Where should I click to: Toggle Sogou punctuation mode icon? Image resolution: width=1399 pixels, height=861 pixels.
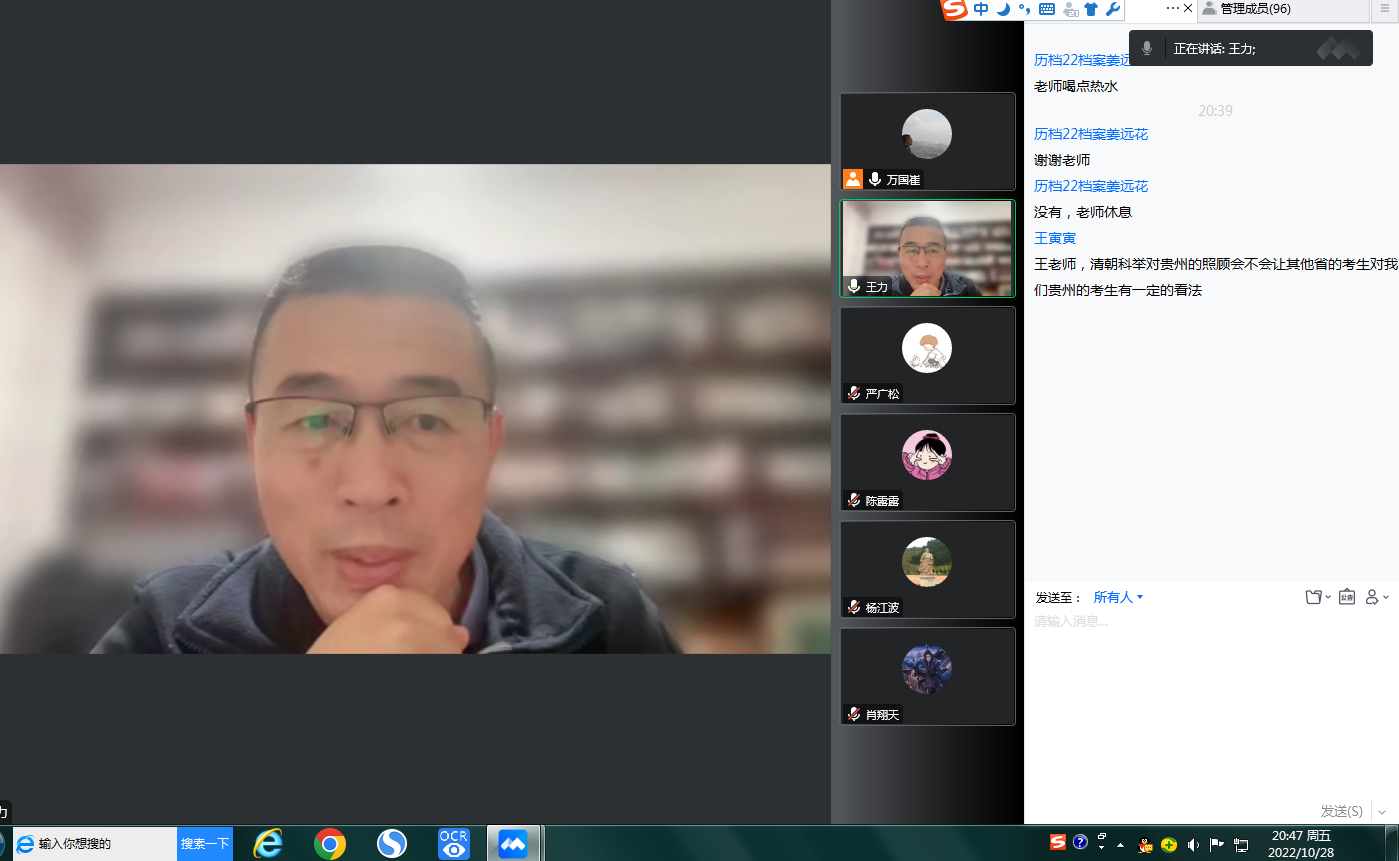click(x=1024, y=9)
